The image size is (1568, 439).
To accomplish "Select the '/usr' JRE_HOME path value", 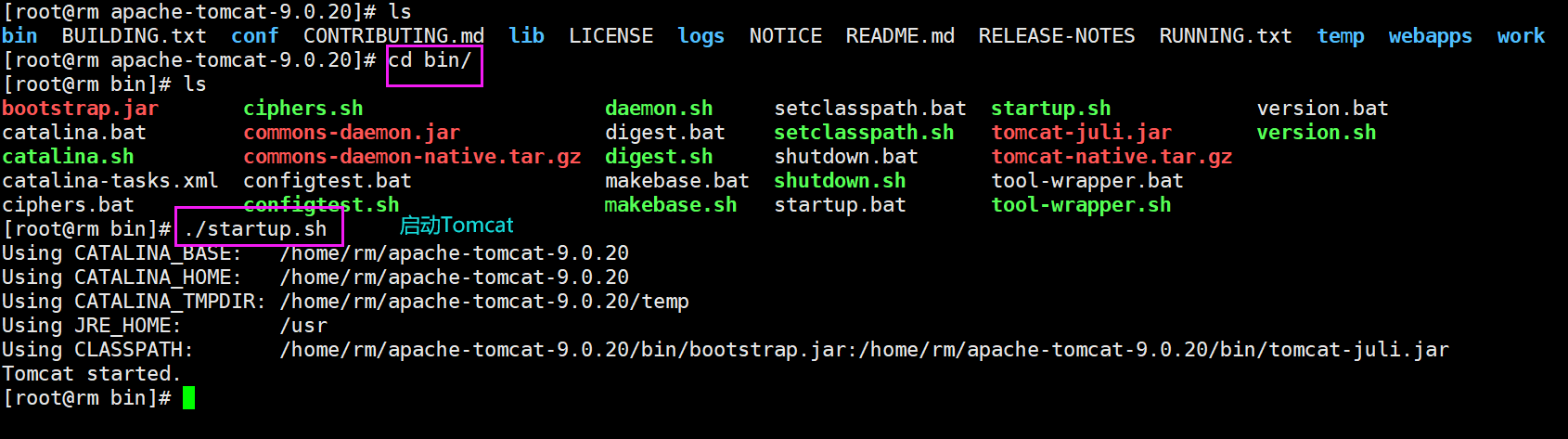I will tap(303, 326).
